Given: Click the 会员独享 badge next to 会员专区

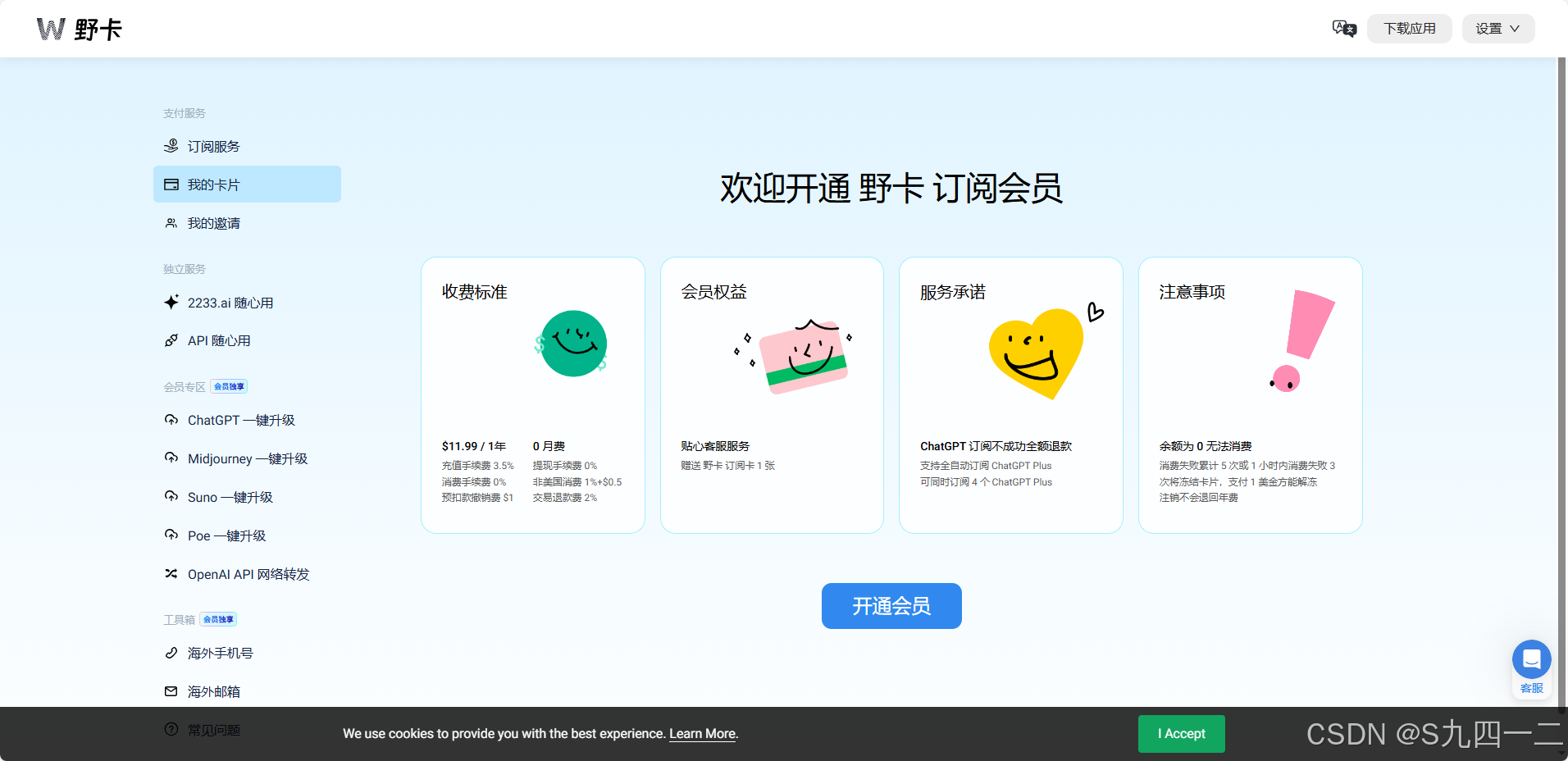Looking at the screenshot, I should (229, 386).
